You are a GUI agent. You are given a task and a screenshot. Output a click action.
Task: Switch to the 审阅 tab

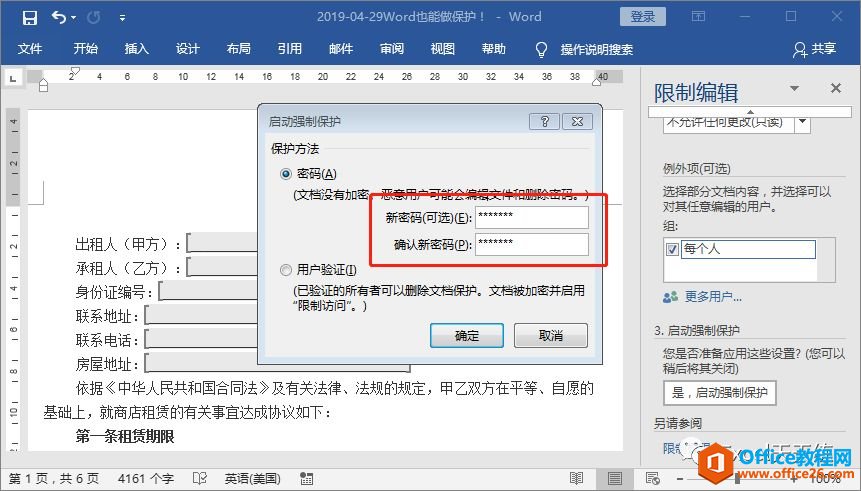click(392, 49)
